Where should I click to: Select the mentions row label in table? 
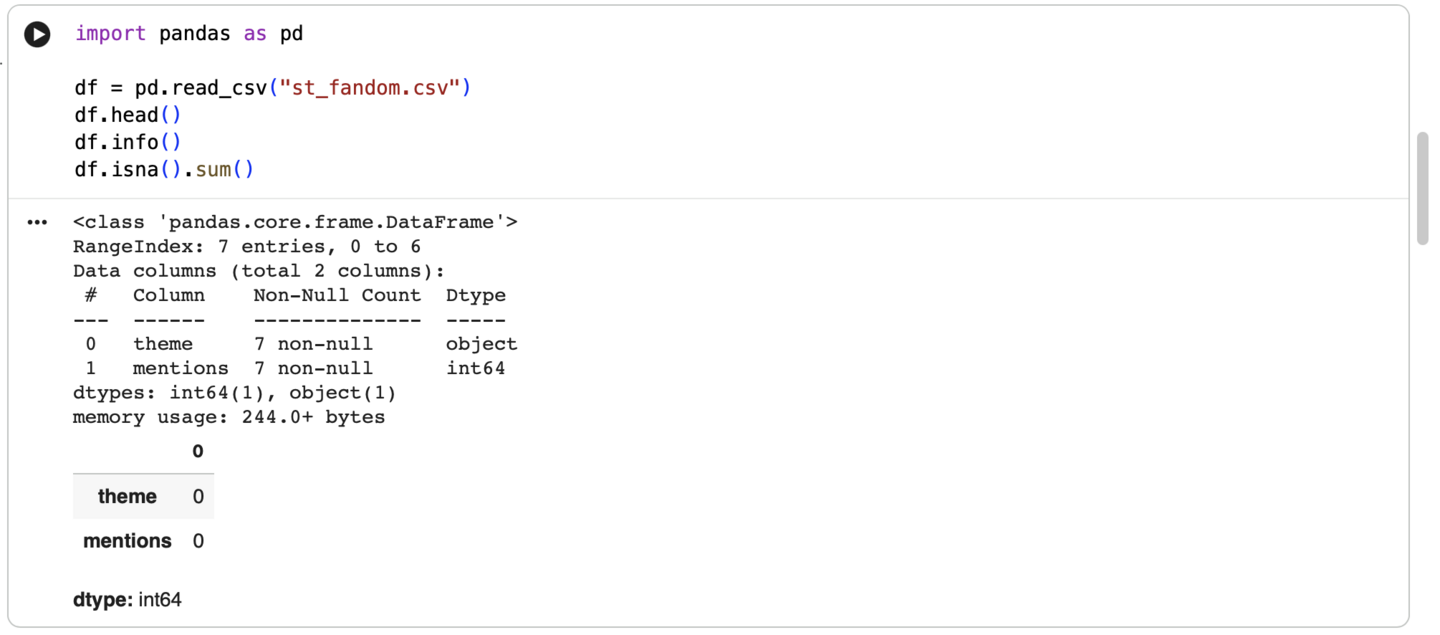pyautogui.click(x=127, y=541)
